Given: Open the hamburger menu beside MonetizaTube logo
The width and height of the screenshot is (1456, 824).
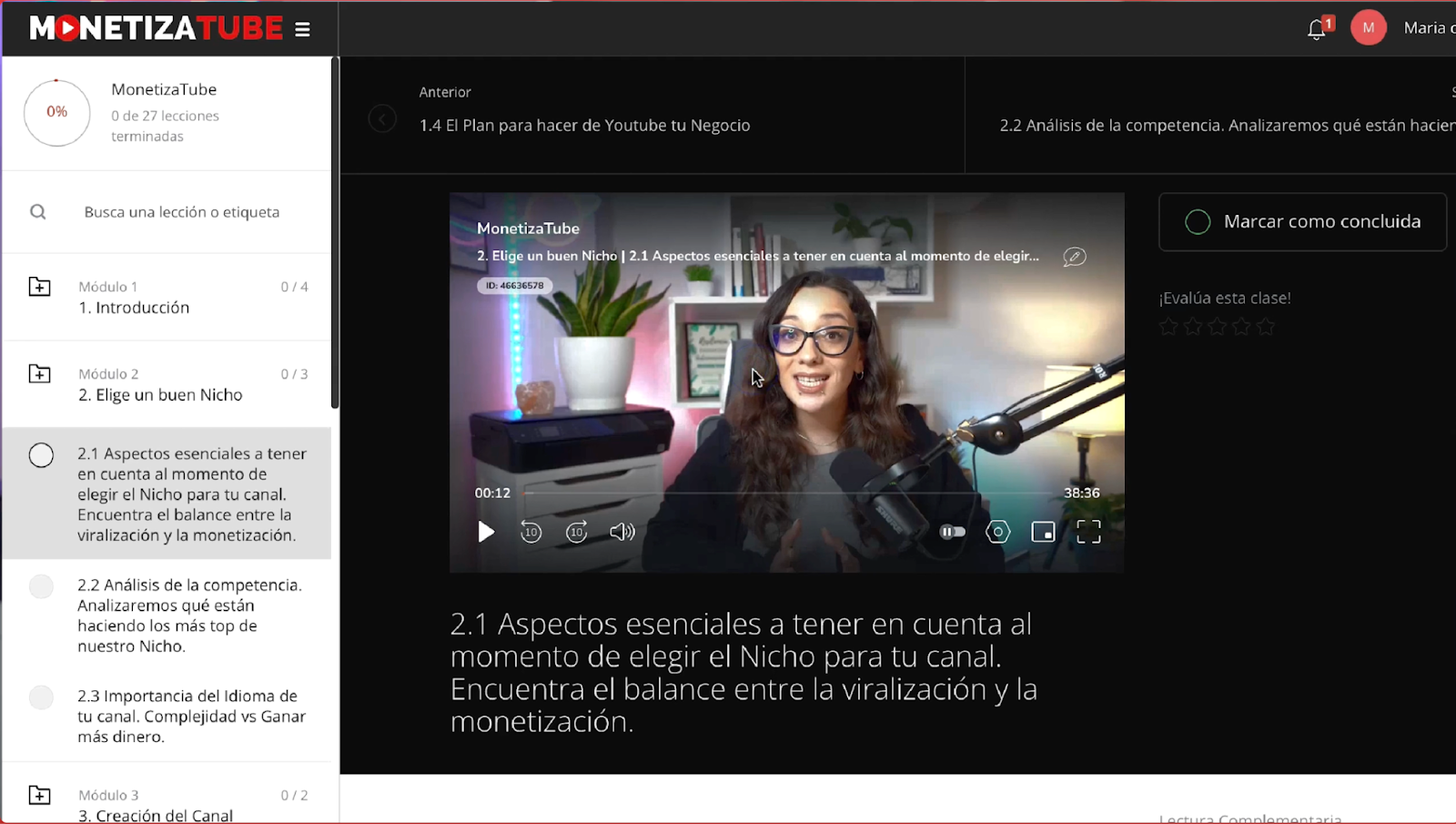Looking at the screenshot, I should click(x=302, y=28).
